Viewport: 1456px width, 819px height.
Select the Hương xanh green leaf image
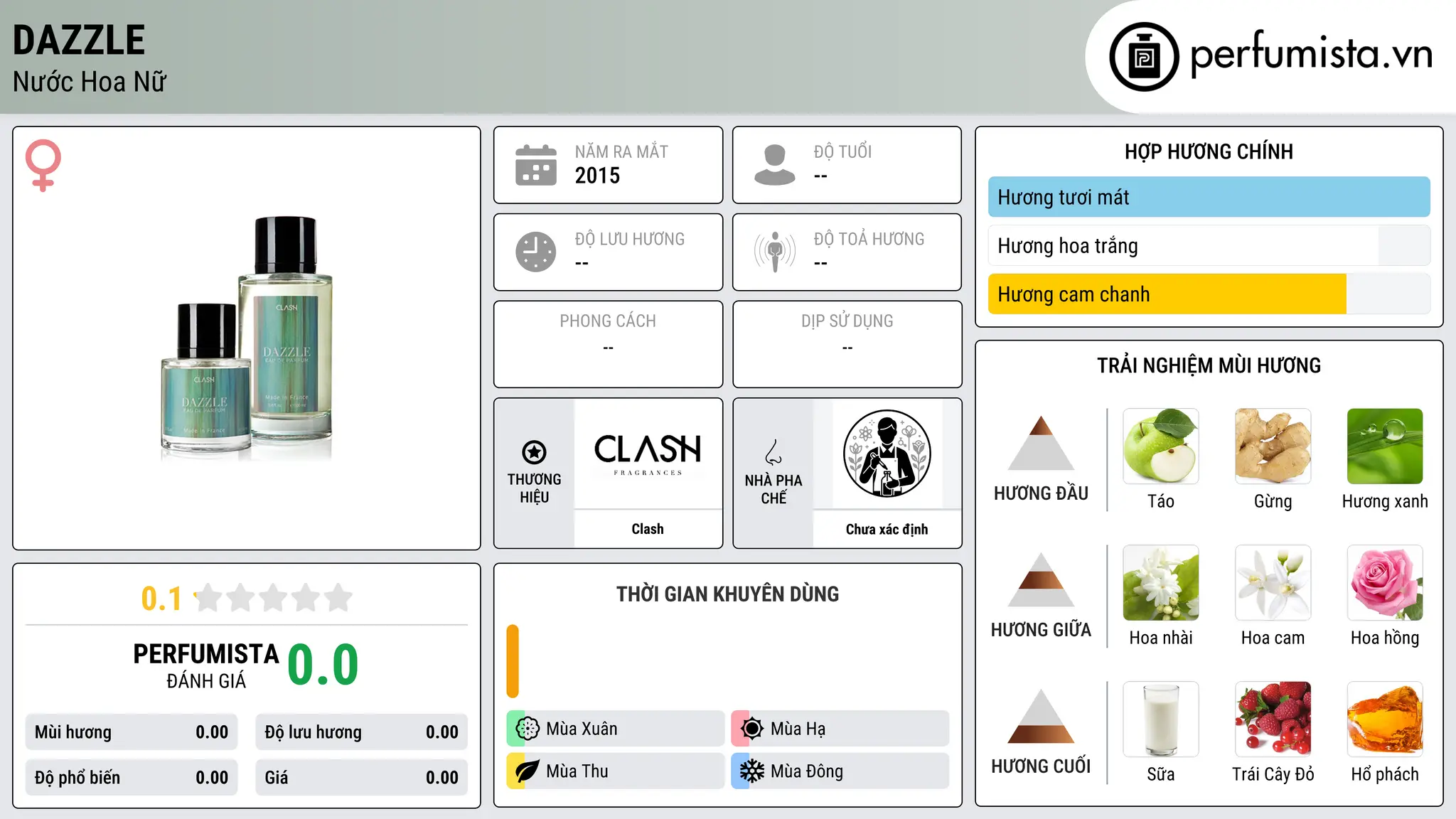1385,446
